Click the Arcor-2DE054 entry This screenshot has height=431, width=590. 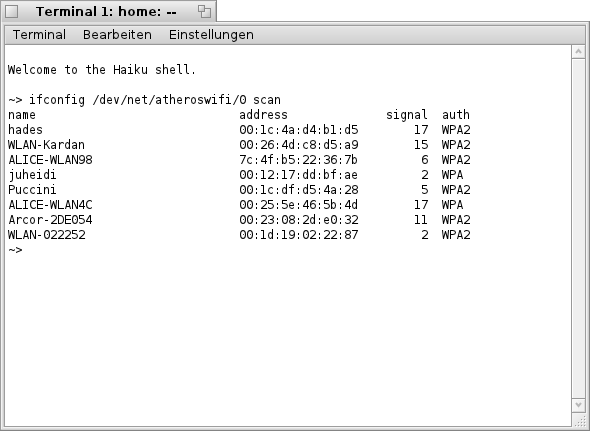[50, 220]
